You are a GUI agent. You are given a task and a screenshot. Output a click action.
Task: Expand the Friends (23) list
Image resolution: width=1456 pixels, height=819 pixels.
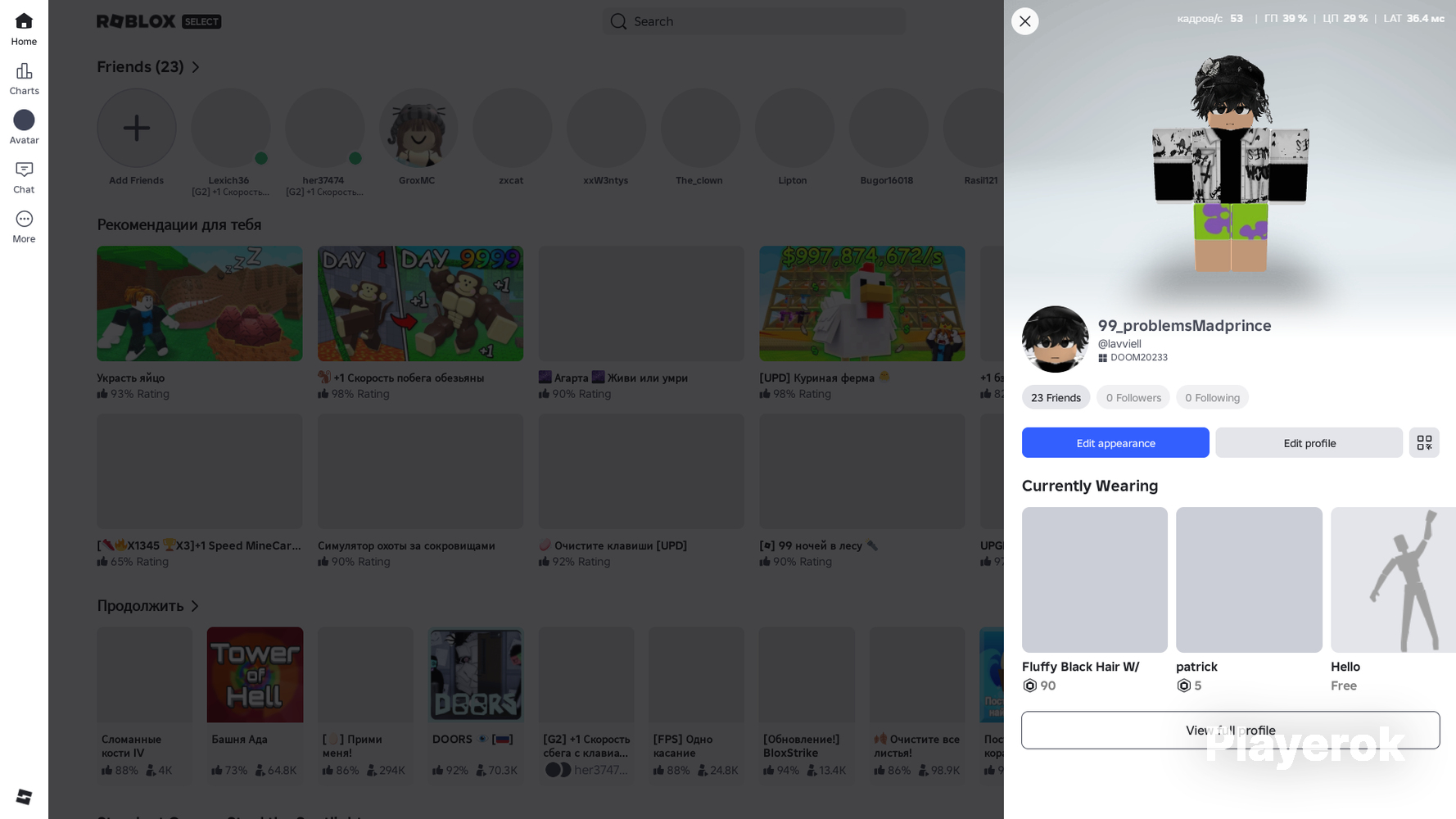tap(148, 67)
